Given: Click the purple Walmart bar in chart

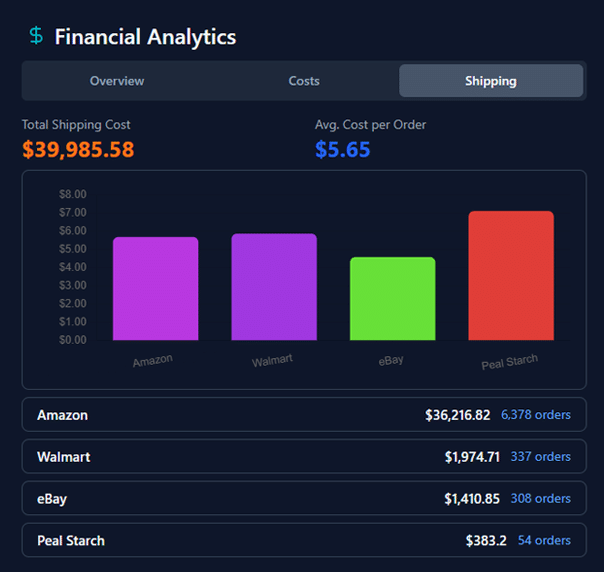Looking at the screenshot, I should 274,287.
